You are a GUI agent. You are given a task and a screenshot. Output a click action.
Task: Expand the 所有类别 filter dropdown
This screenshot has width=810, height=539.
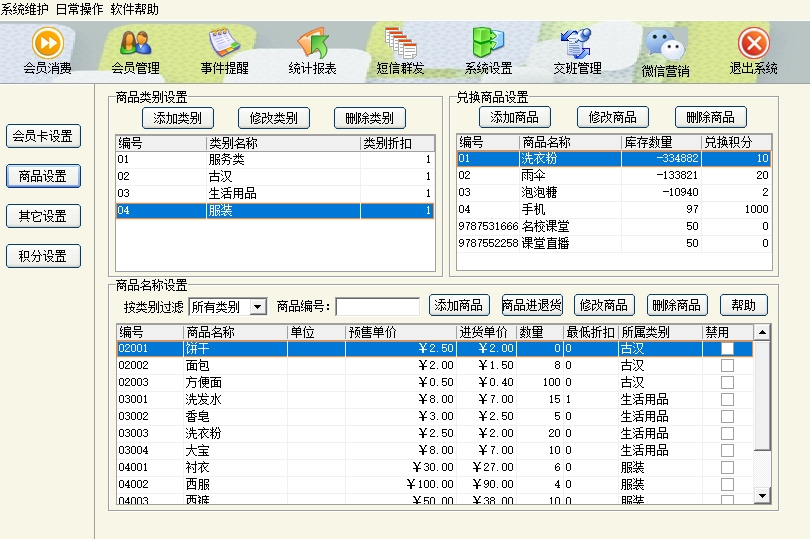(258, 306)
